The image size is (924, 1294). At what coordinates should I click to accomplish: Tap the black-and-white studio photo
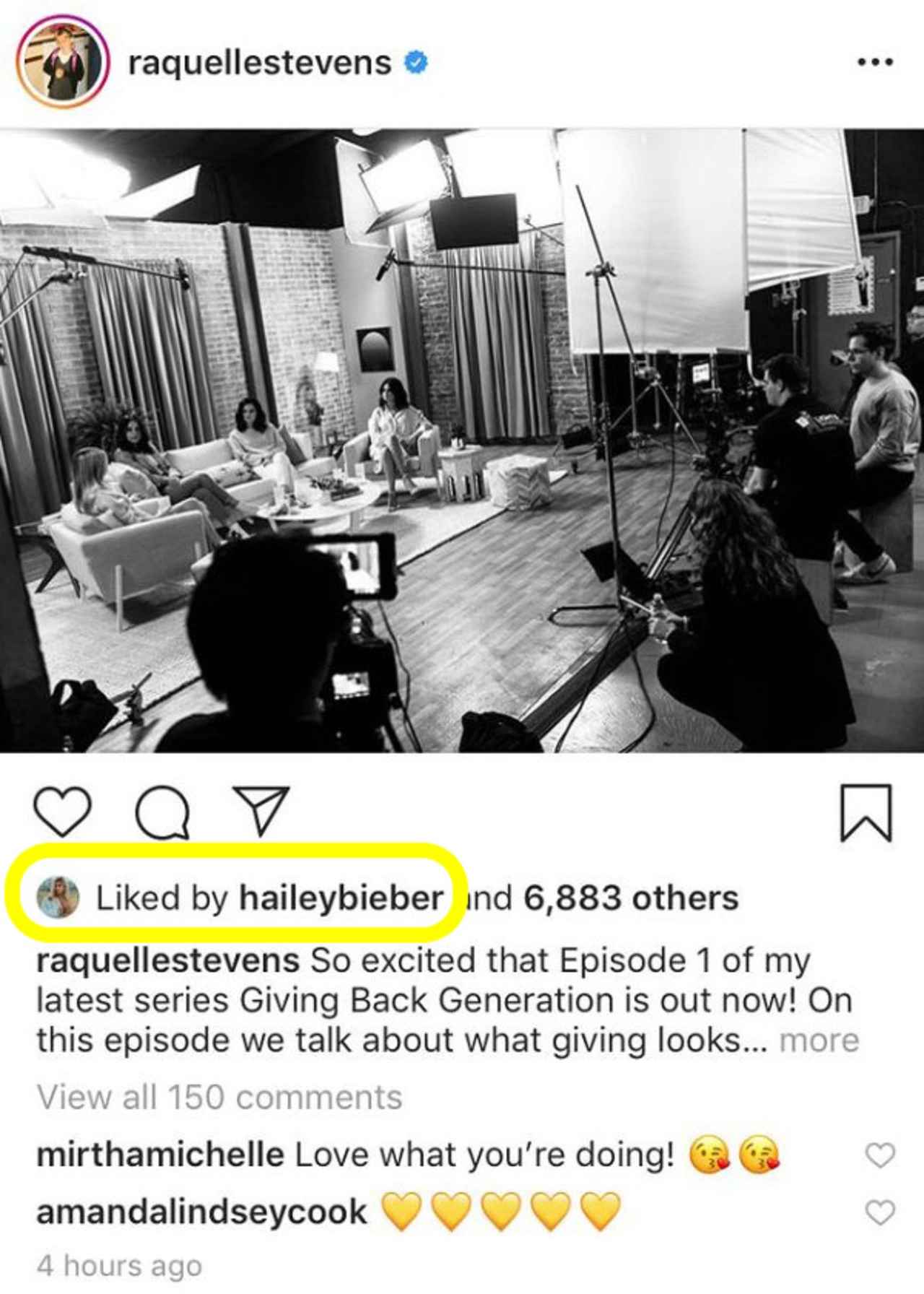point(462,440)
